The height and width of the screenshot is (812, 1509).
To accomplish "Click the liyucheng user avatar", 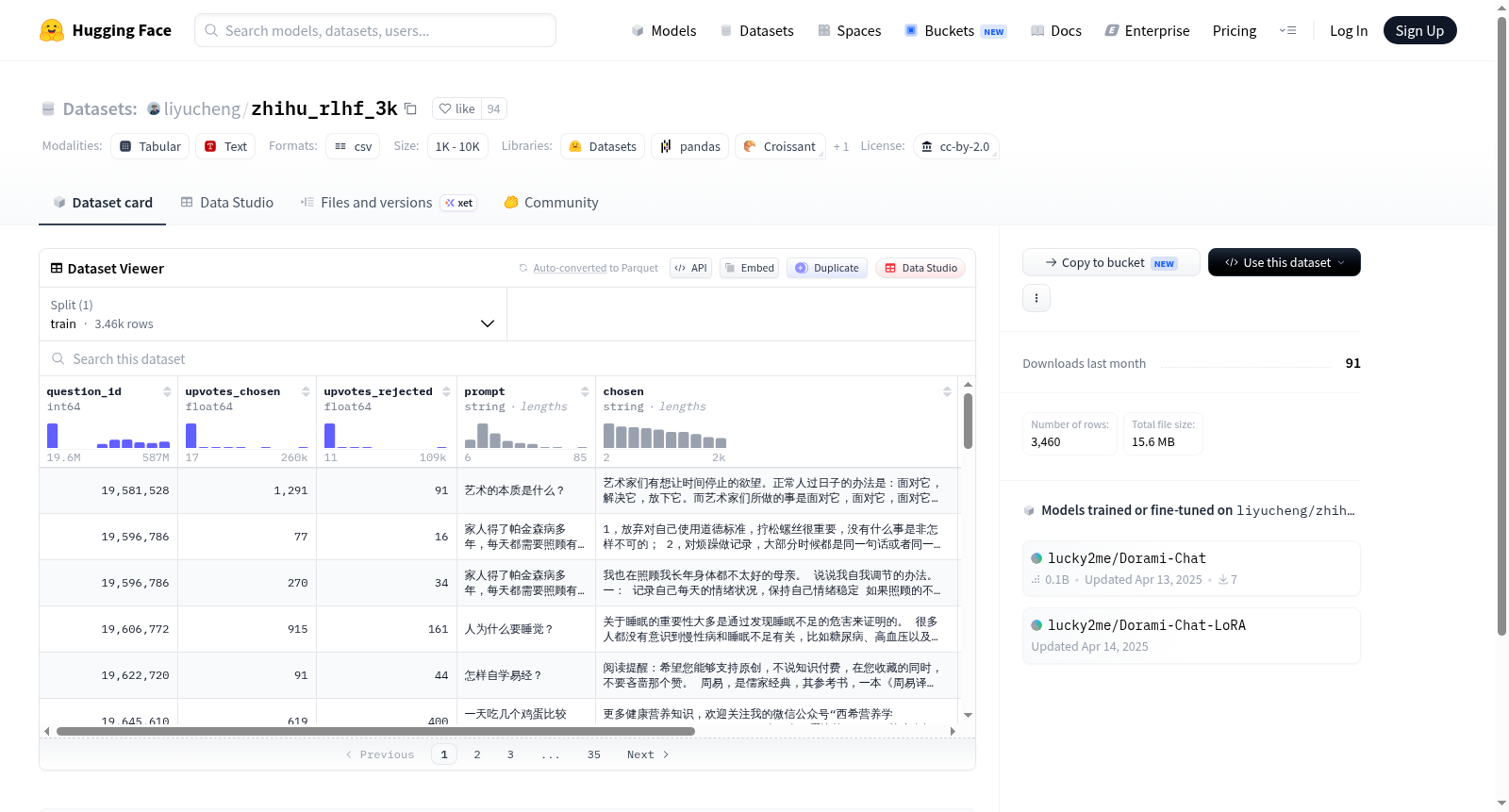I will 154,108.
